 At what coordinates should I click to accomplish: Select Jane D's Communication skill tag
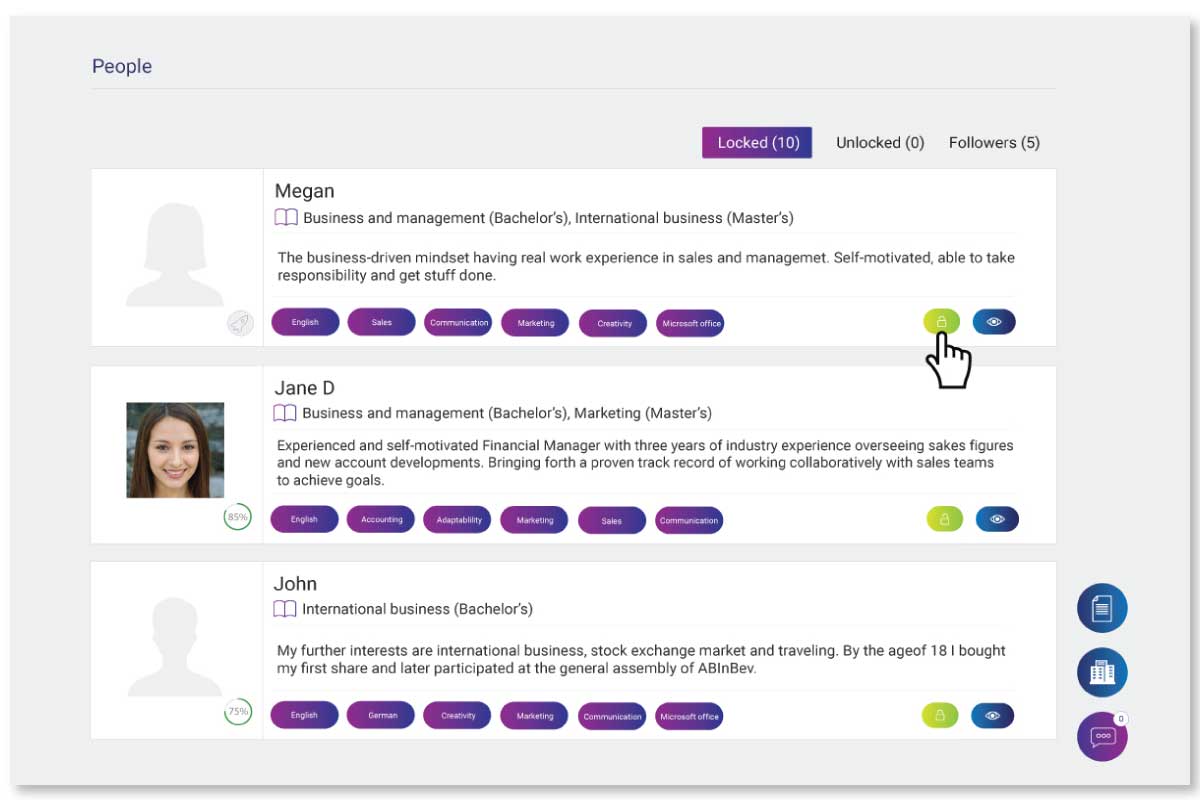[689, 520]
